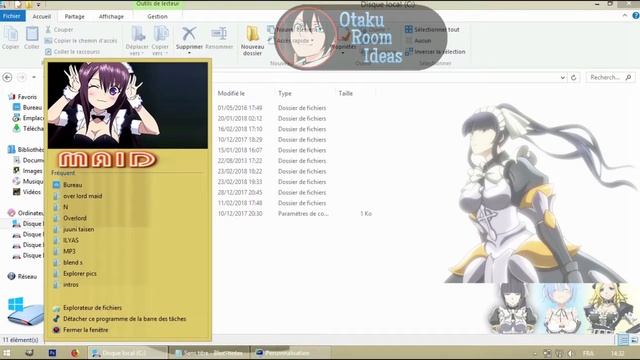Open the Supprimer dropdown arrow

(x=189, y=53)
